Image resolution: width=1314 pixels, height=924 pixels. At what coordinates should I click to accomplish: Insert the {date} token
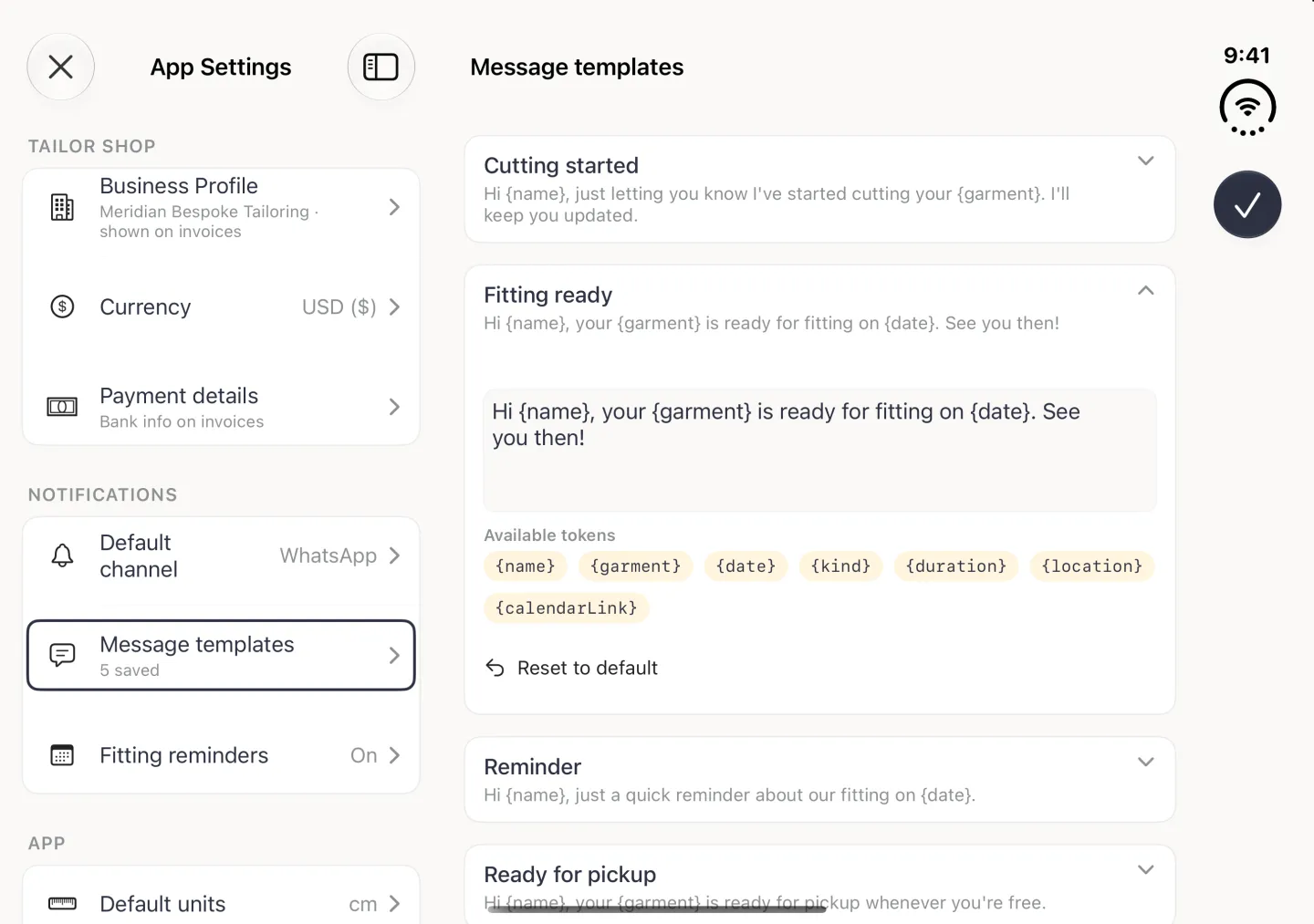[x=746, y=566]
